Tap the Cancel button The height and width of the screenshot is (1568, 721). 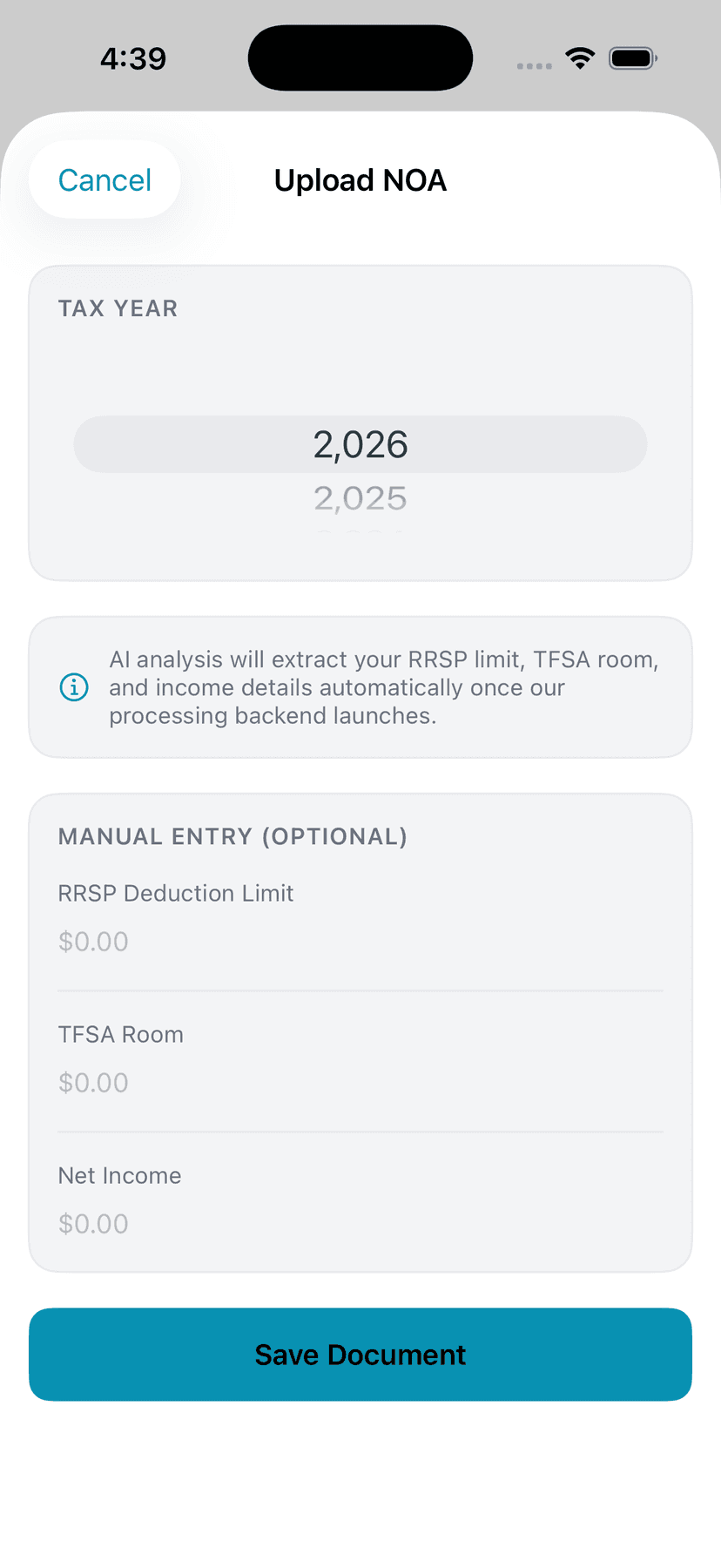[104, 180]
